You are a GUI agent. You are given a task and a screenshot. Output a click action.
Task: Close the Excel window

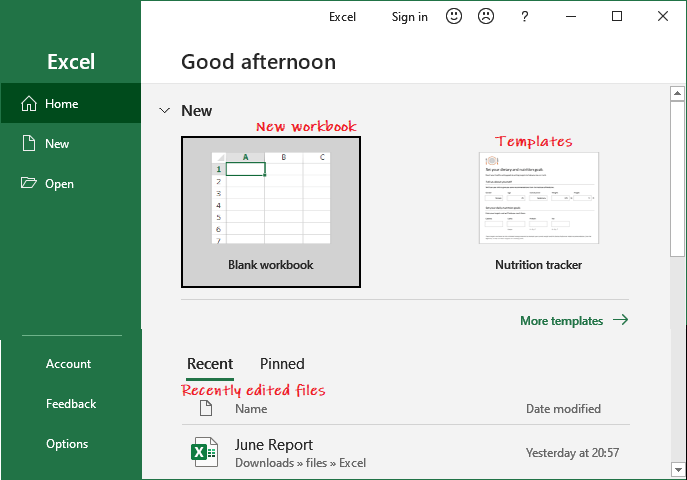point(663,16)
